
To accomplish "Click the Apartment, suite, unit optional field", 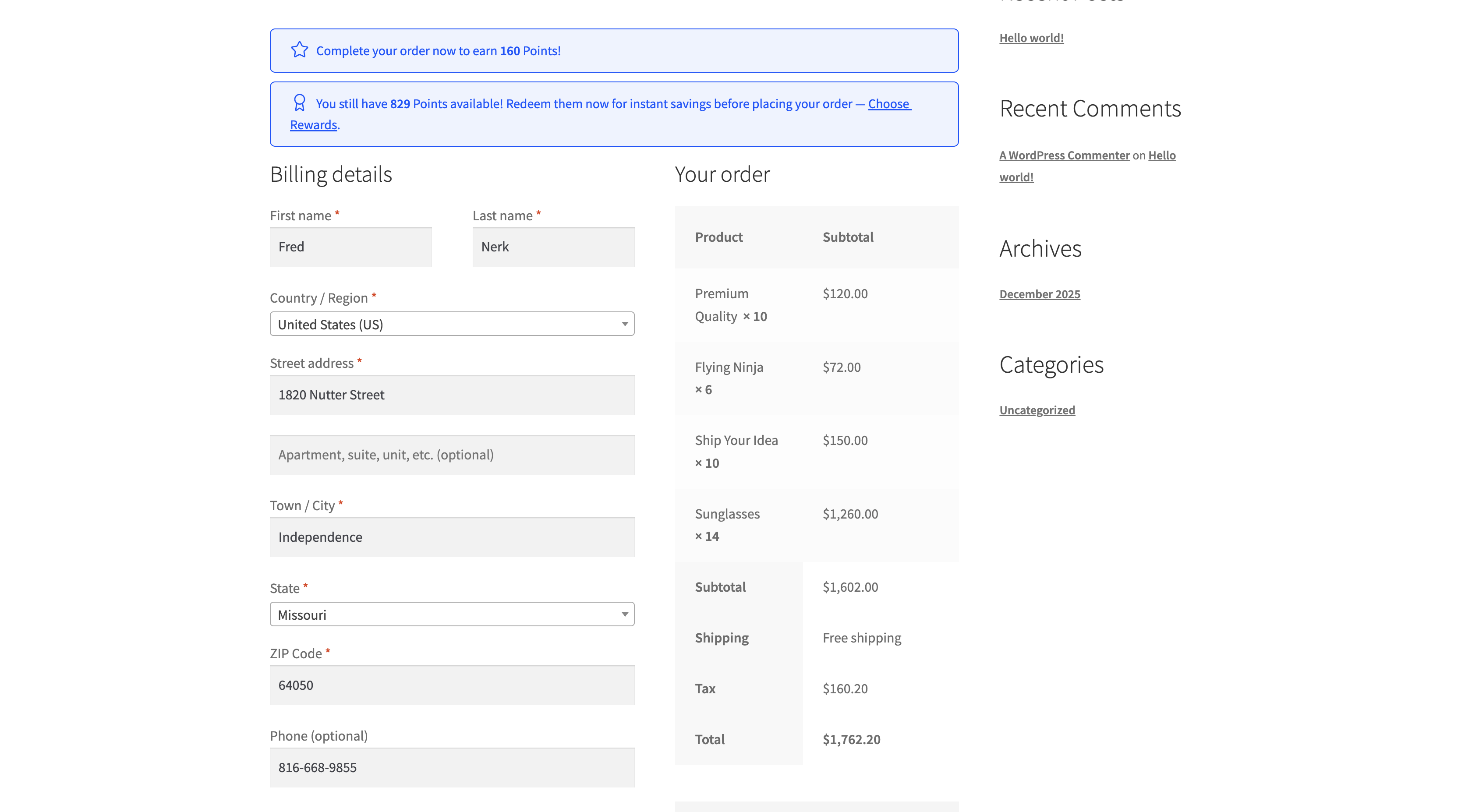I will click(x=451, y=455).
